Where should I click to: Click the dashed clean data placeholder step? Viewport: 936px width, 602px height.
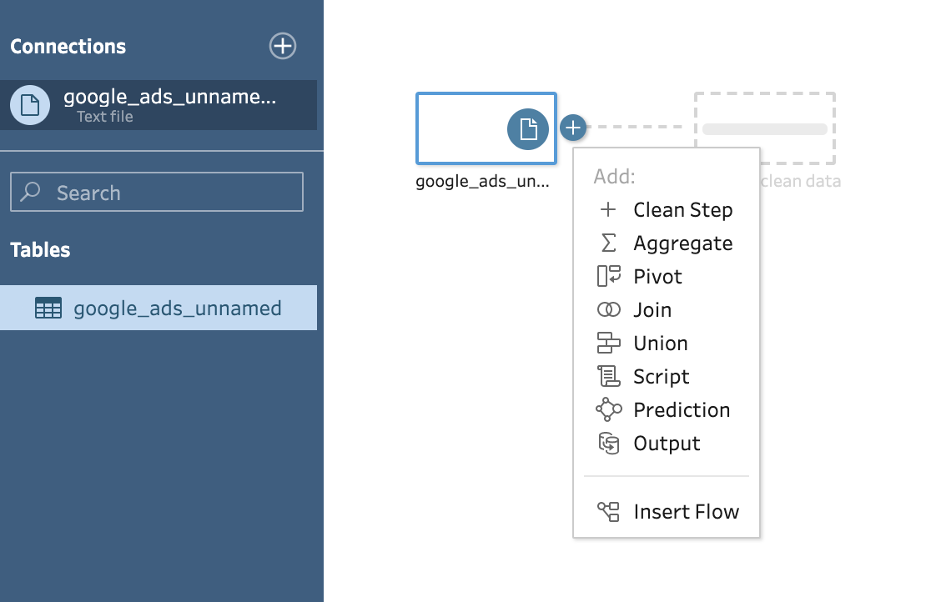[765, 128]
